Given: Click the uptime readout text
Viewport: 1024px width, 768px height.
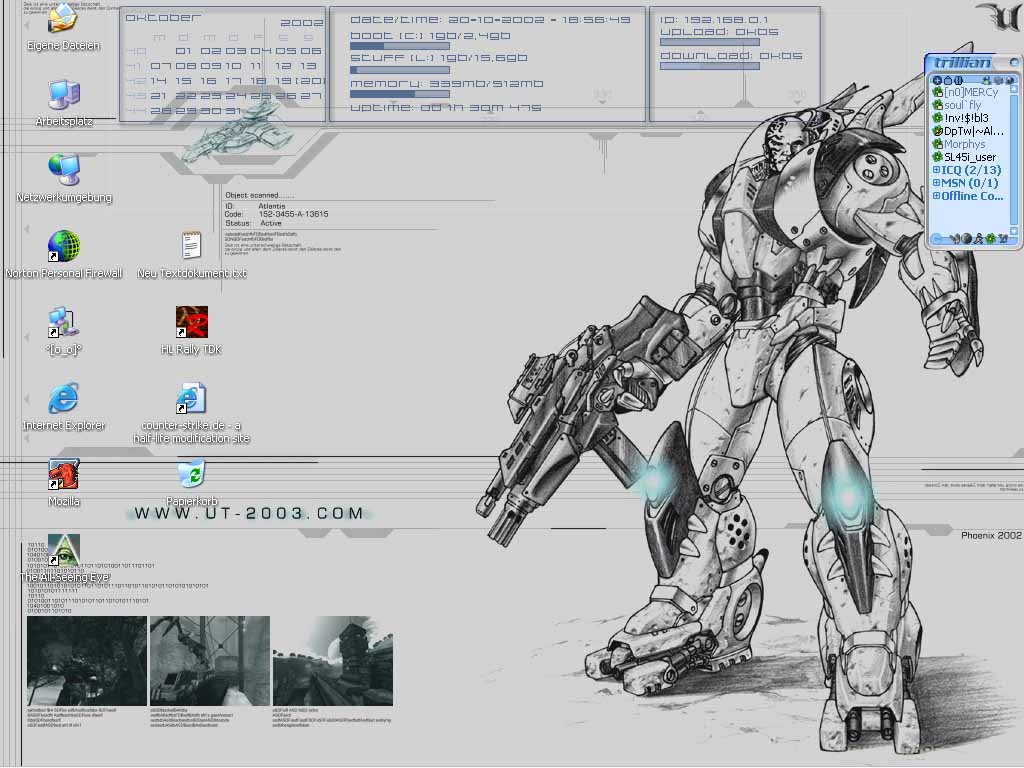Looking at the screenshot, I should coord(446,108).
